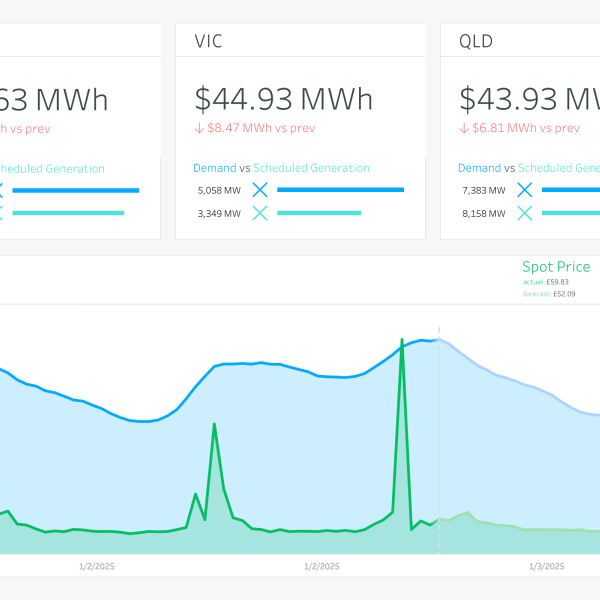Click the 5,058 MW demand value
Image resolution: width=600 pixels, height=600 pixels.
[x=219, y=190]
